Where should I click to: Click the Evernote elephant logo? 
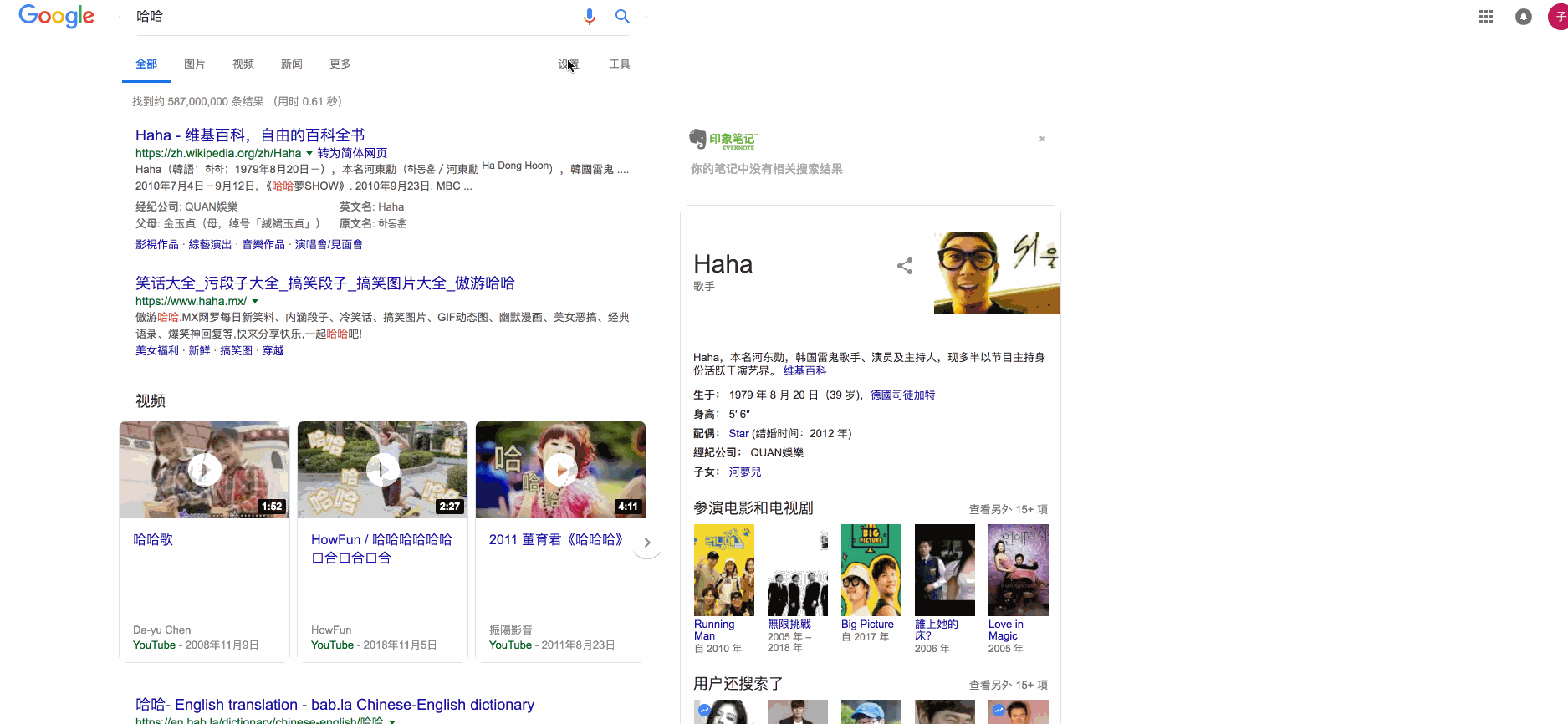pyautogui.click(x=697, y=139)
